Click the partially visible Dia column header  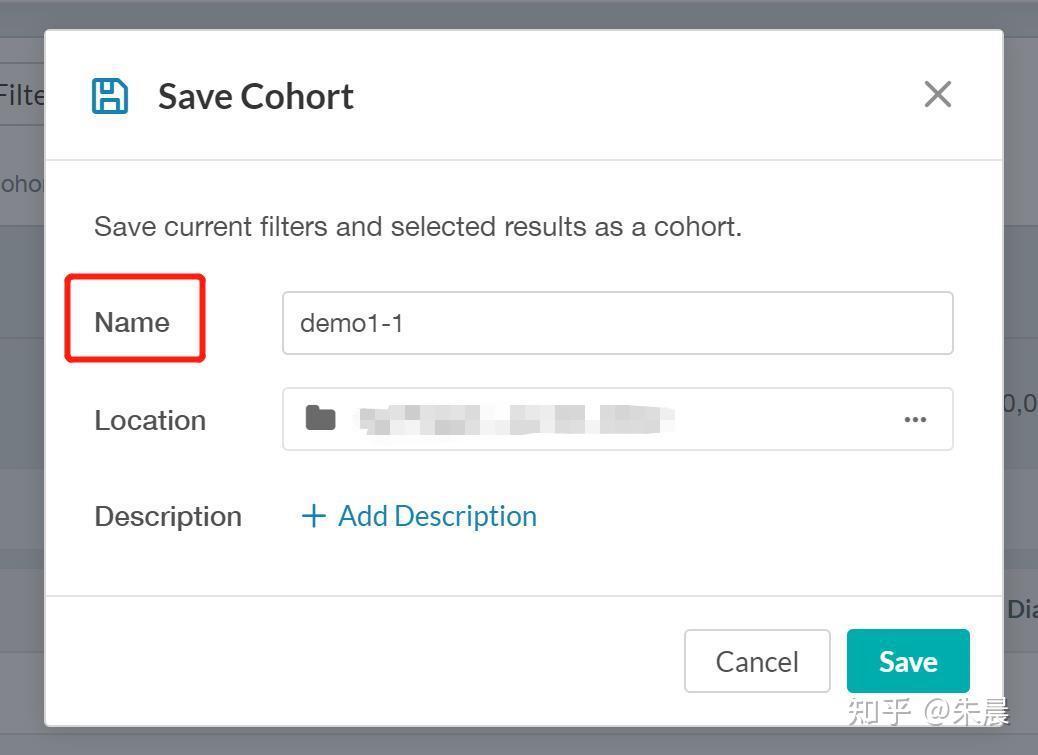tap(1021, 609)
